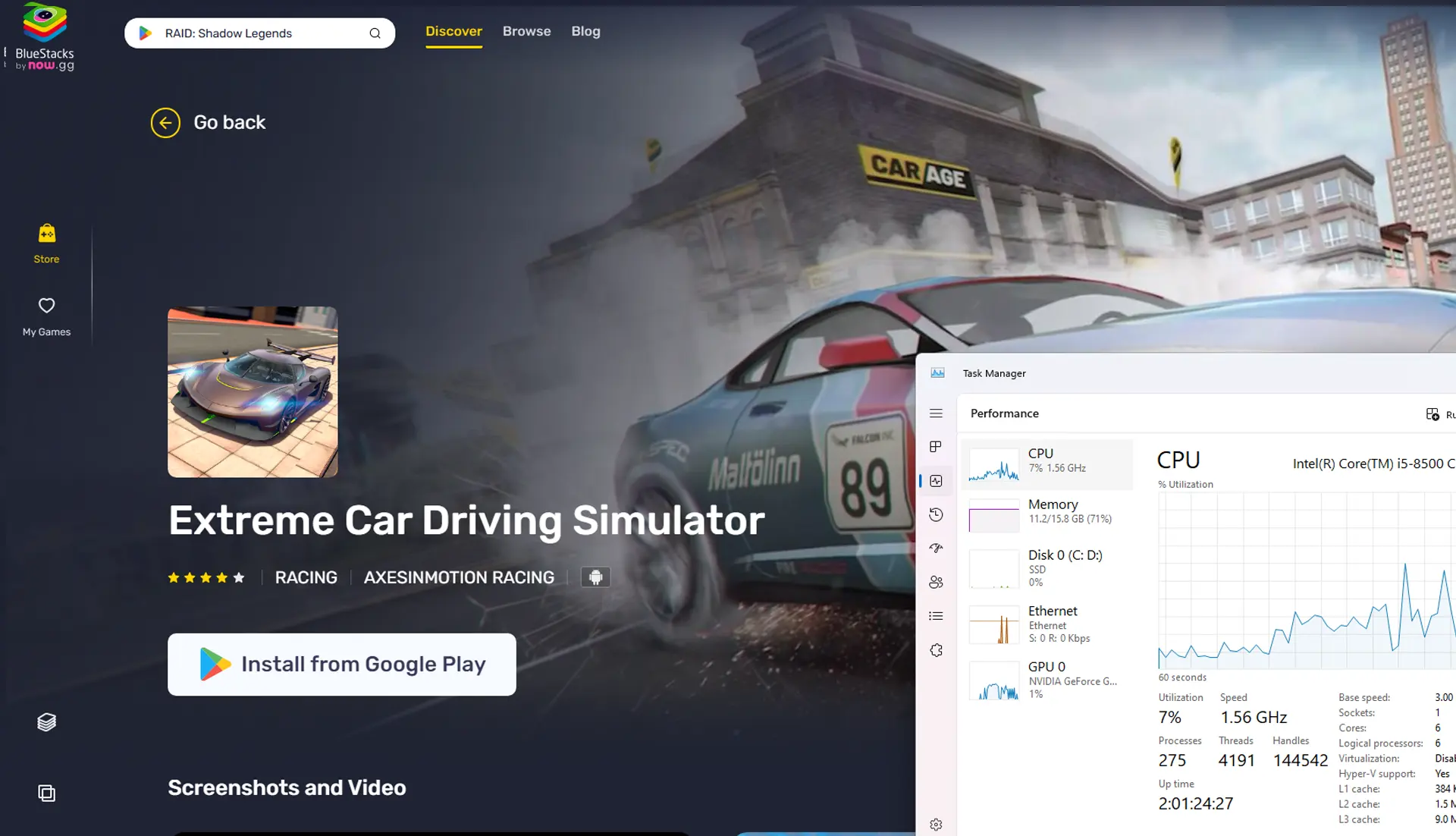Select Memory in performance list

(1047, 515)
